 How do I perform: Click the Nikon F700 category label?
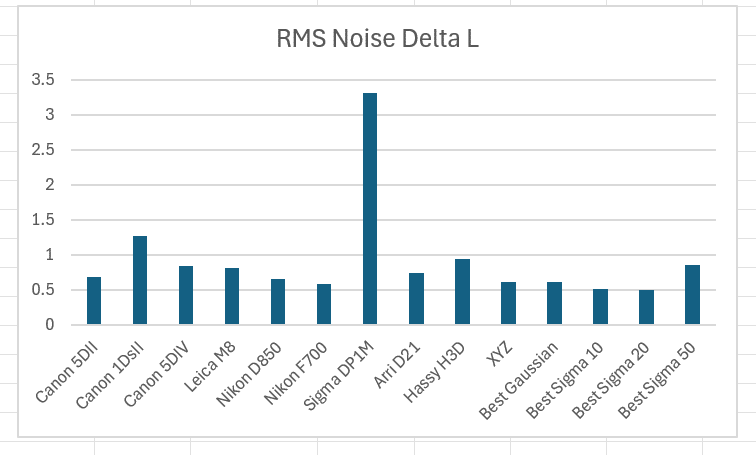(296, 373)
